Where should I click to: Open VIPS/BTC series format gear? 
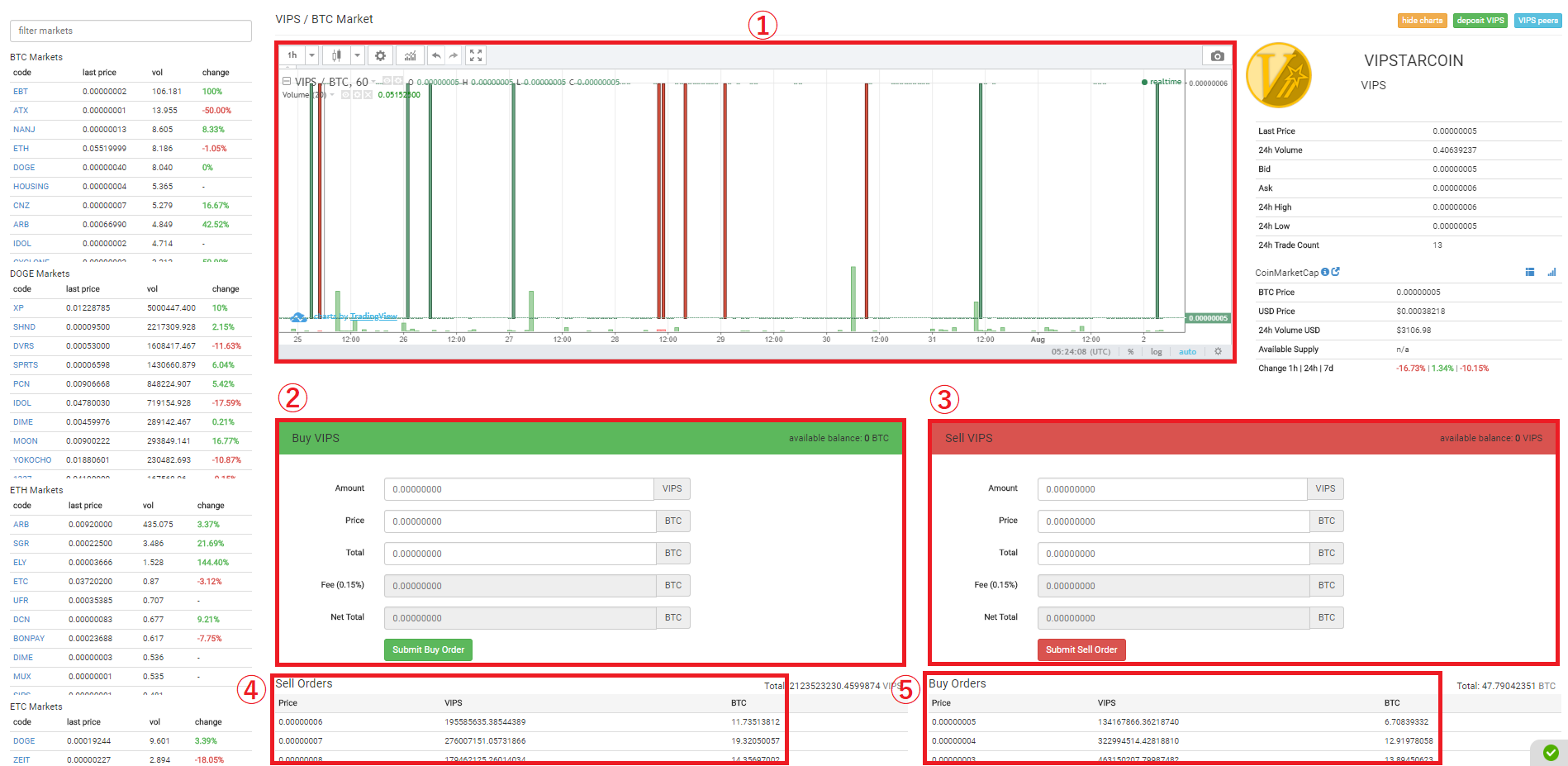(x=398, y=81)
